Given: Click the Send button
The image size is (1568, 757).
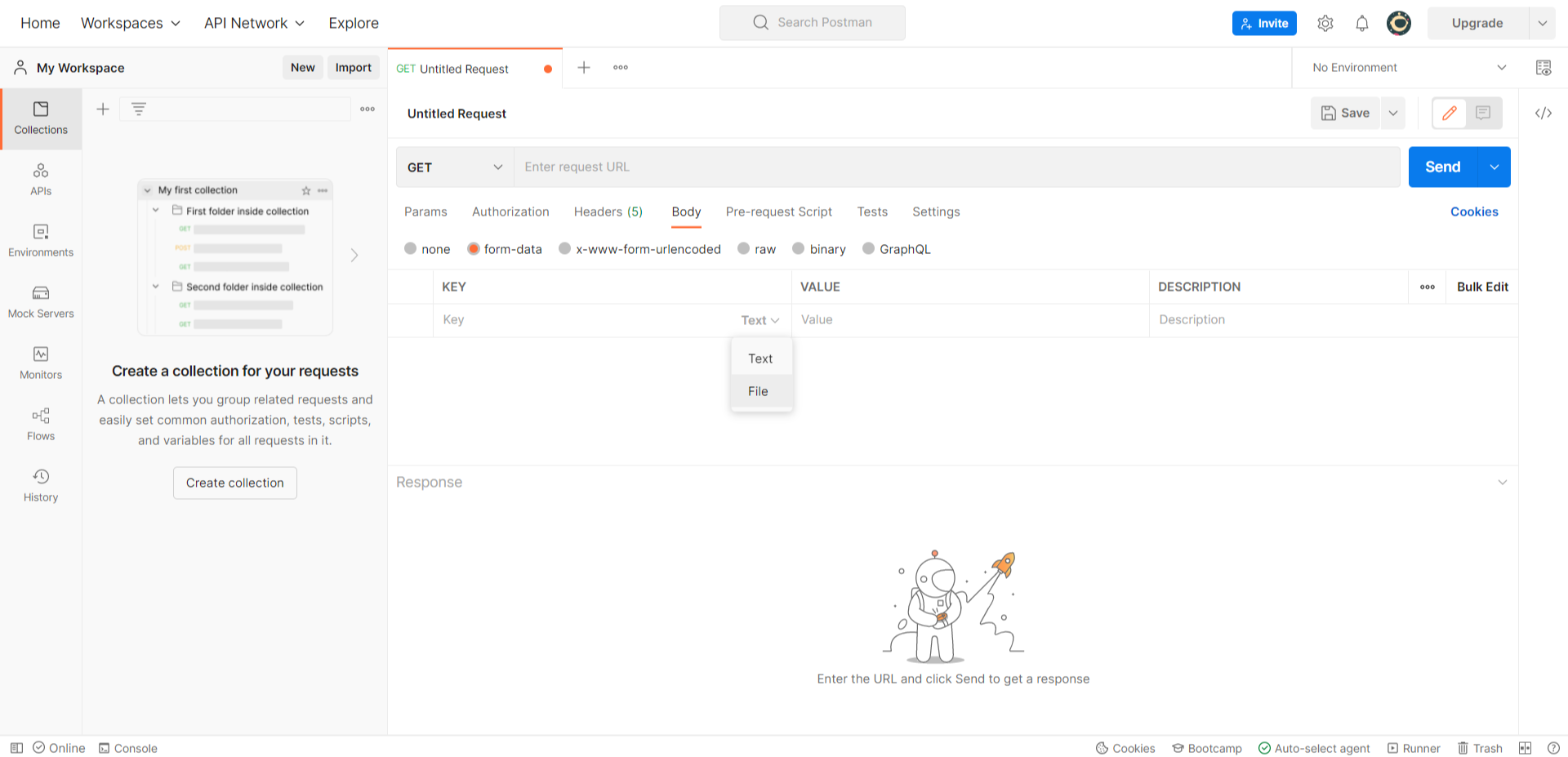Looking at the screenshot, I should coord(1443,167).
